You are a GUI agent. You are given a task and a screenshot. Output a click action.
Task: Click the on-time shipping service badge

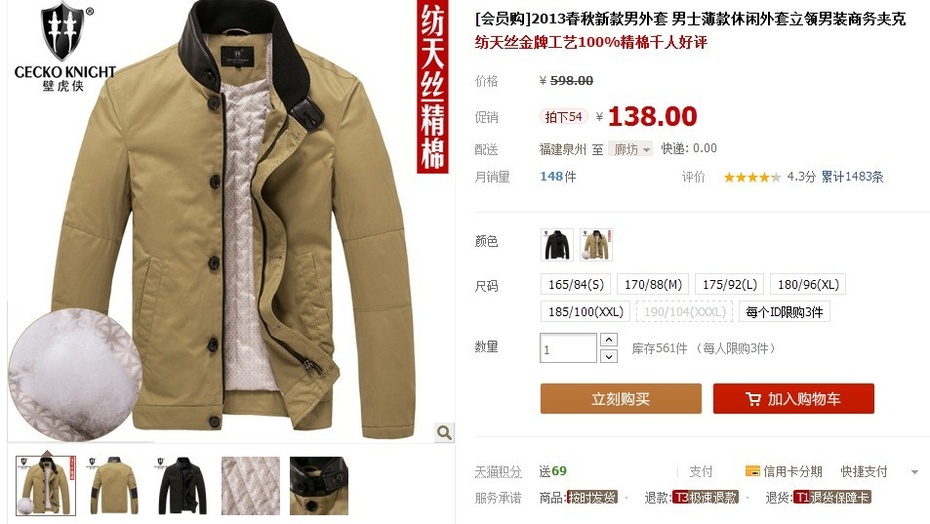coord(592,497)
